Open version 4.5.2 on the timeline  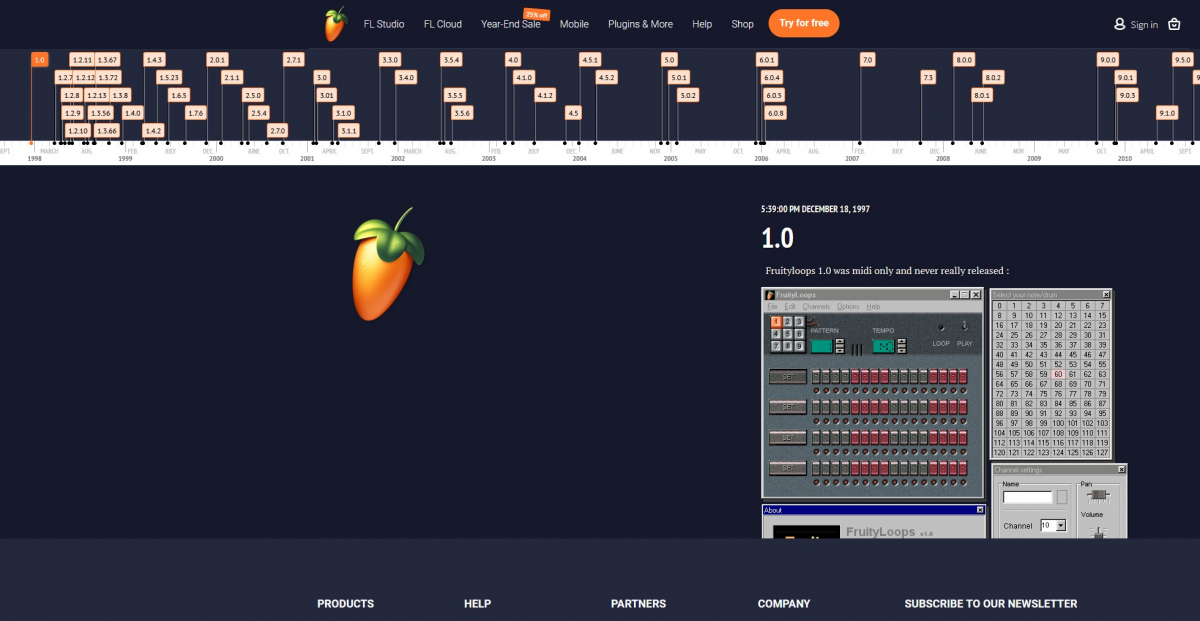pyautogui.click(x=606, y=77)
